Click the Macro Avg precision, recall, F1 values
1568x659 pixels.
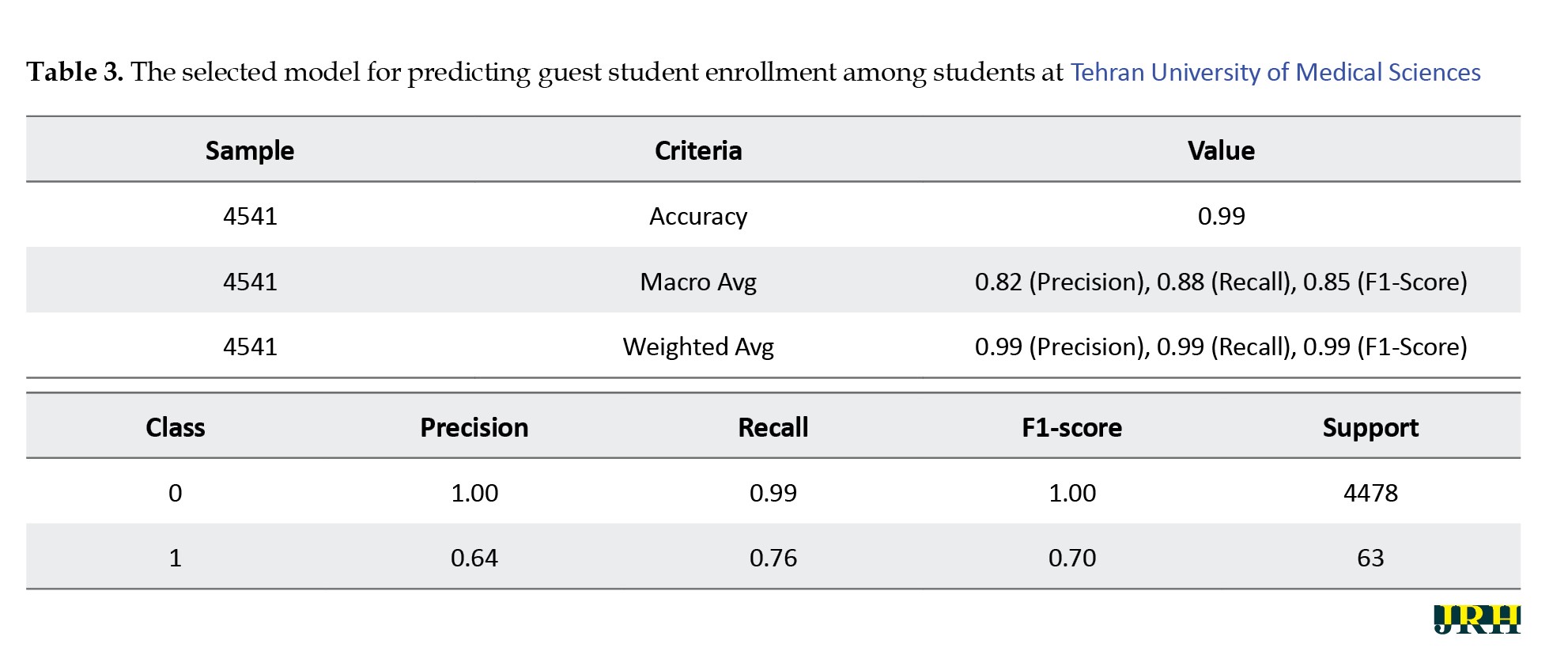coord(1221,282)
